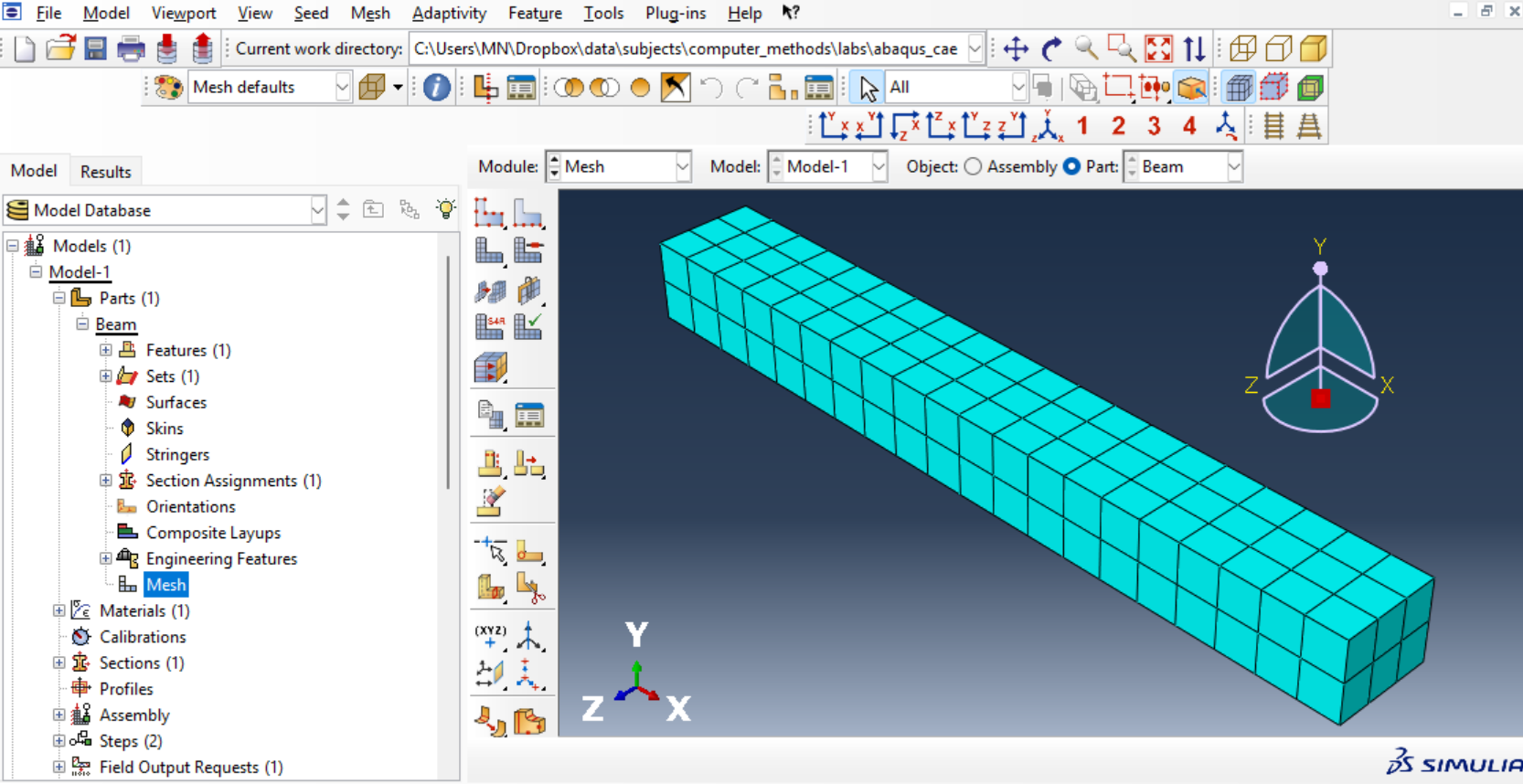Open the Module dropdown showing Mesh

coord(618,166)
